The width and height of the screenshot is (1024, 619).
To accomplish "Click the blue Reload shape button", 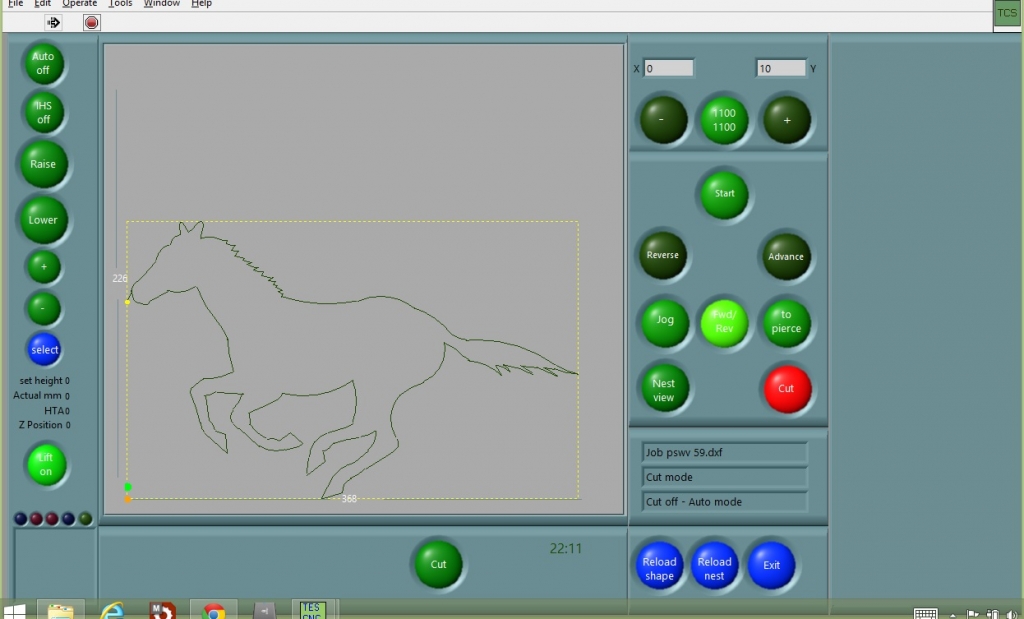I will (659, 568).
